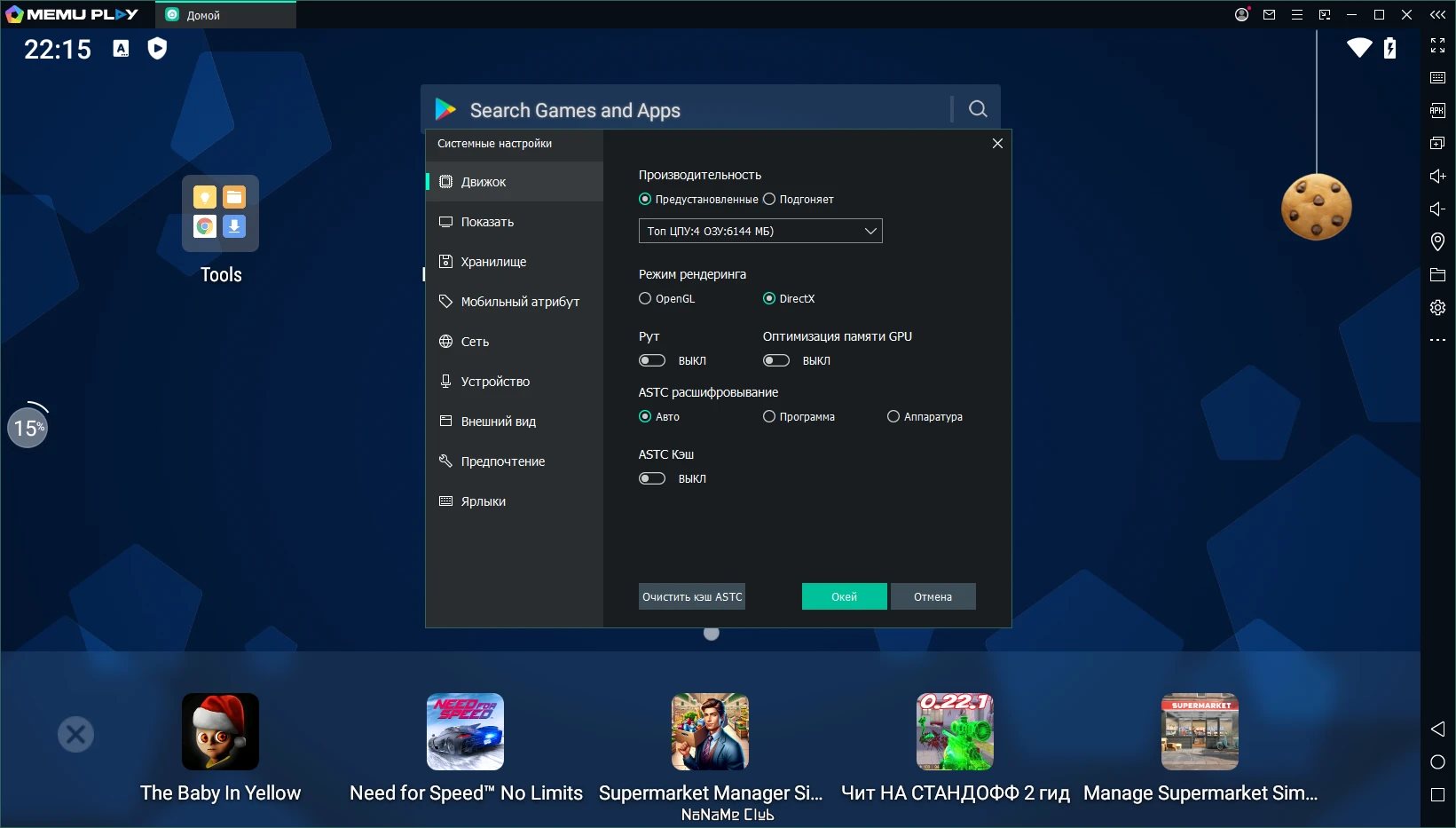This screenshot has width=1456, height=828.
Task: Expand more sidebar tools via three dots
Action: (x=1437, y=340)
